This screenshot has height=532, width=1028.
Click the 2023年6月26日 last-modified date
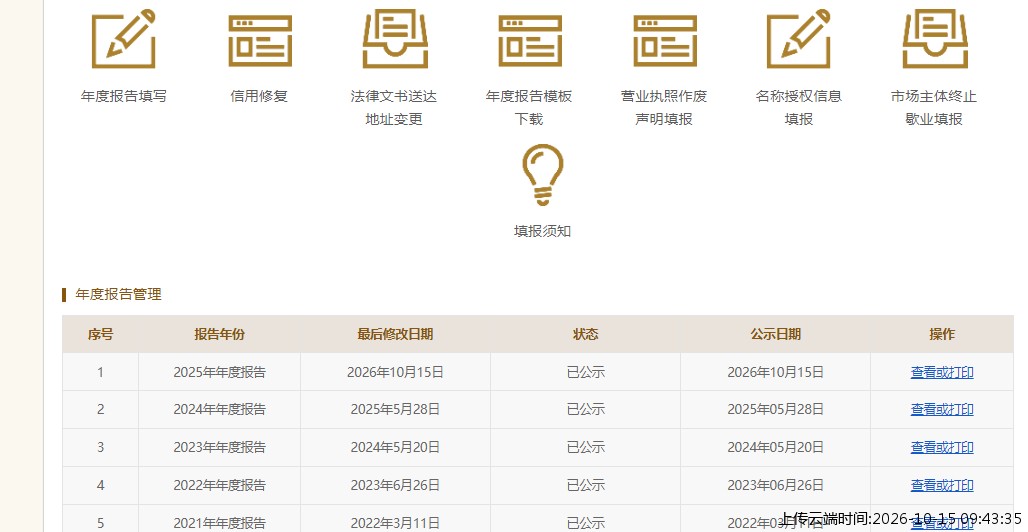click(395, 486)
